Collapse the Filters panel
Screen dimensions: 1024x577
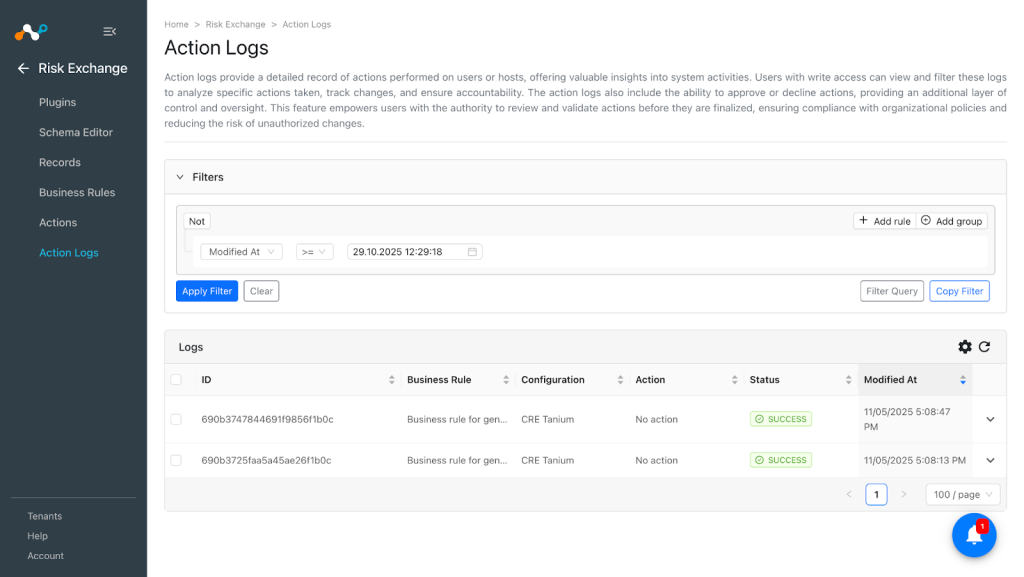click(180, 178)
